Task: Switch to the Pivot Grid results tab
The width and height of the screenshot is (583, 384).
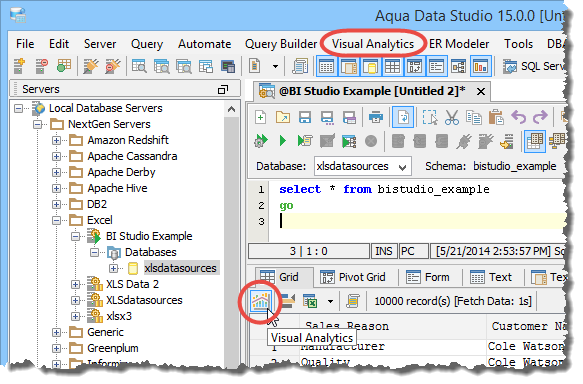Action: 353,277
